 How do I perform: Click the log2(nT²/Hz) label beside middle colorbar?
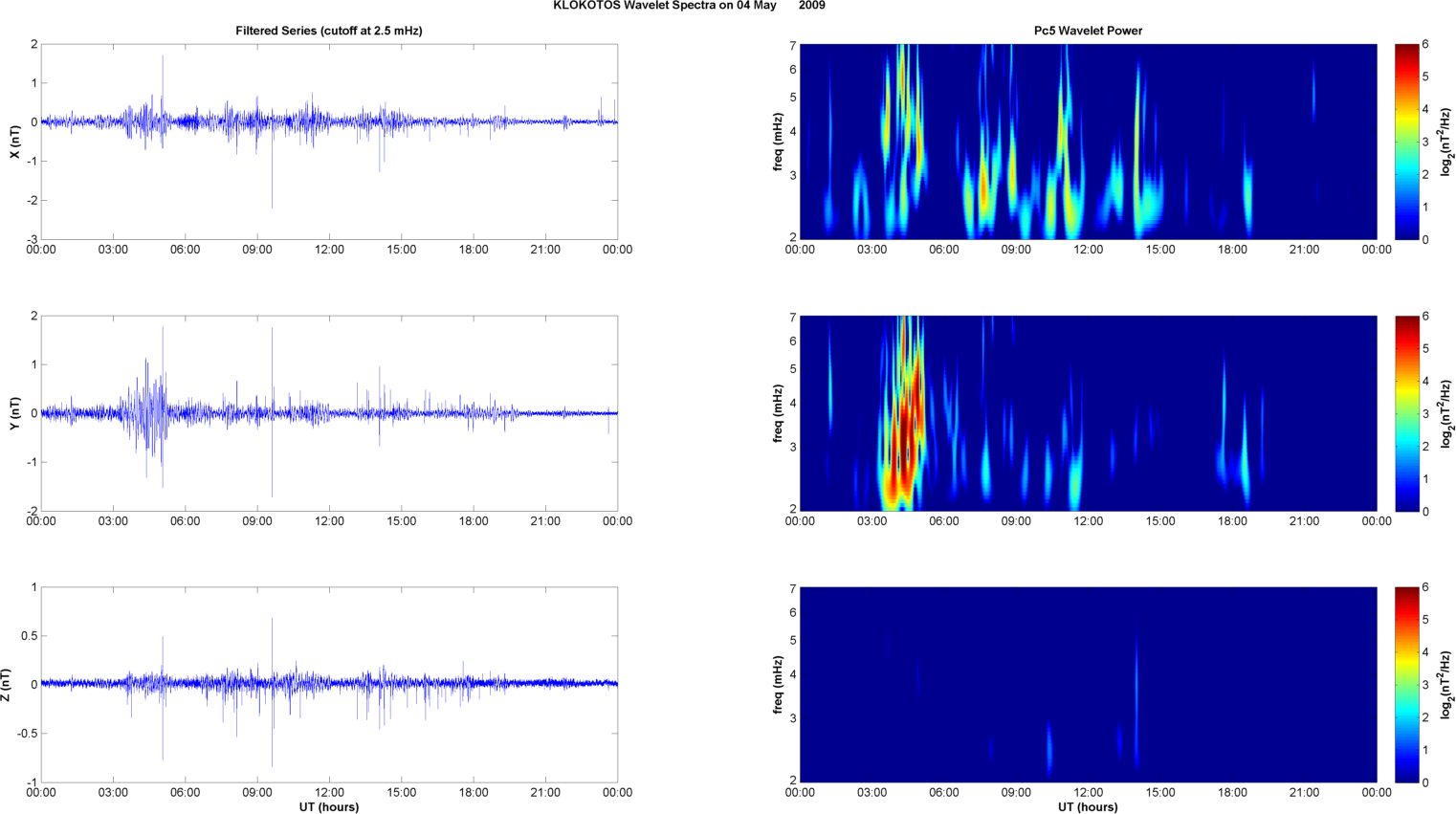click(x=1446, y=413)
